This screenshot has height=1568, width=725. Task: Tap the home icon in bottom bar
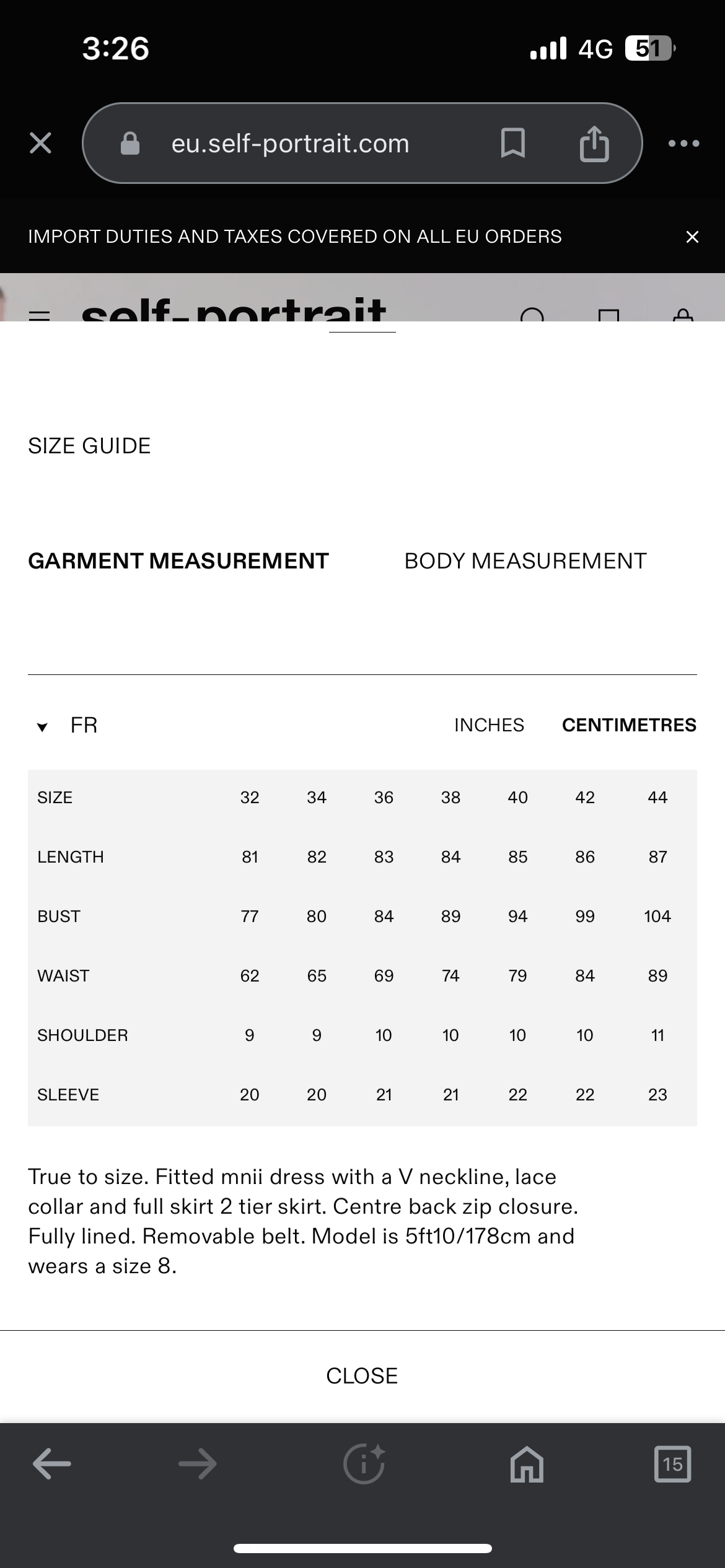(x=527, y=1464)
